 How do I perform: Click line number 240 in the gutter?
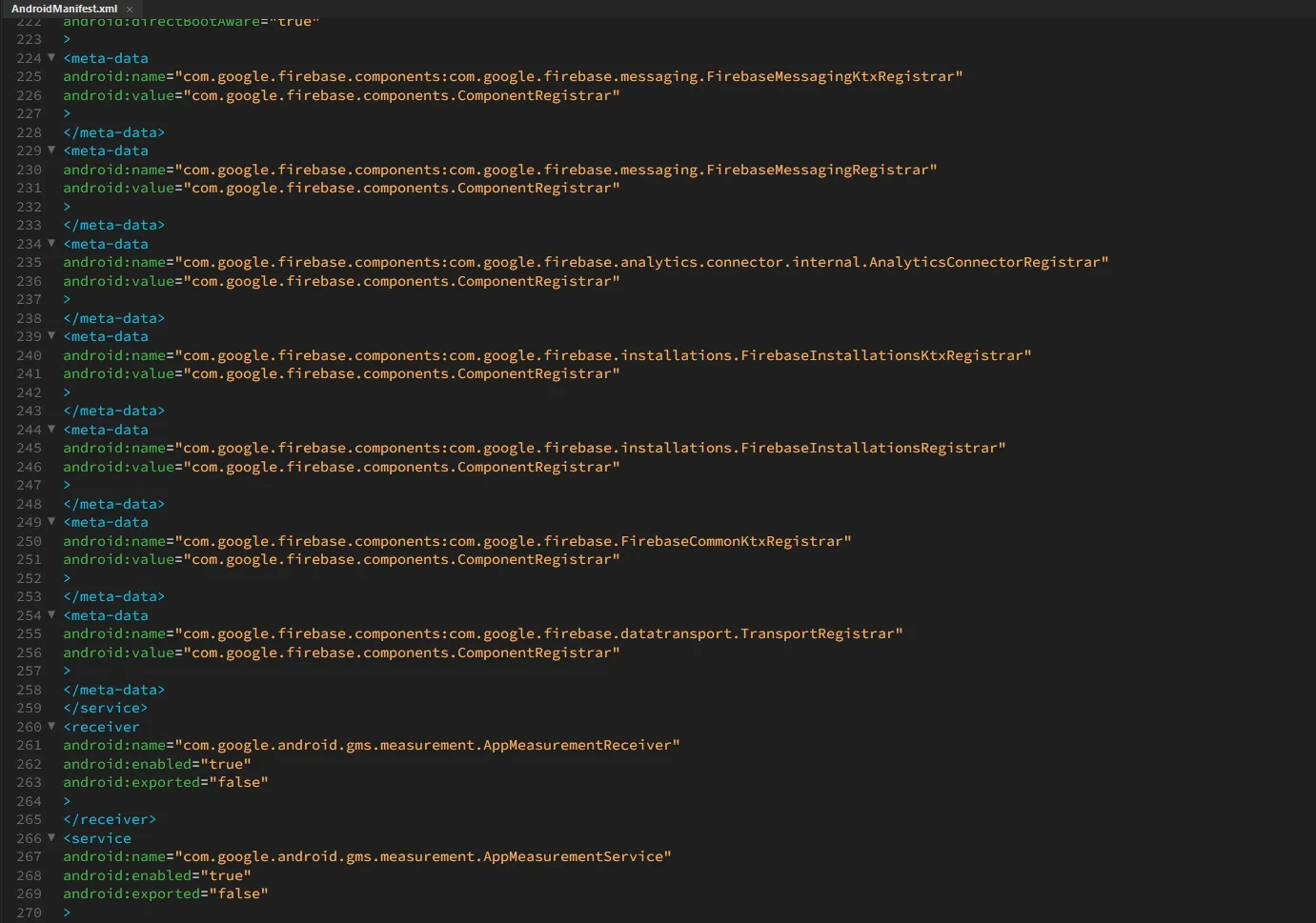click(29, 355)
